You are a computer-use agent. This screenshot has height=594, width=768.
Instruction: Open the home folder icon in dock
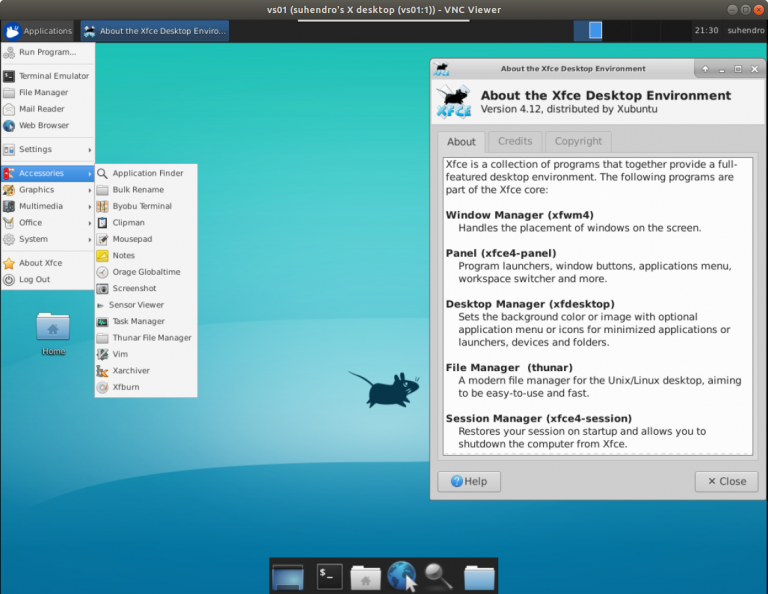tap(365, 577)
